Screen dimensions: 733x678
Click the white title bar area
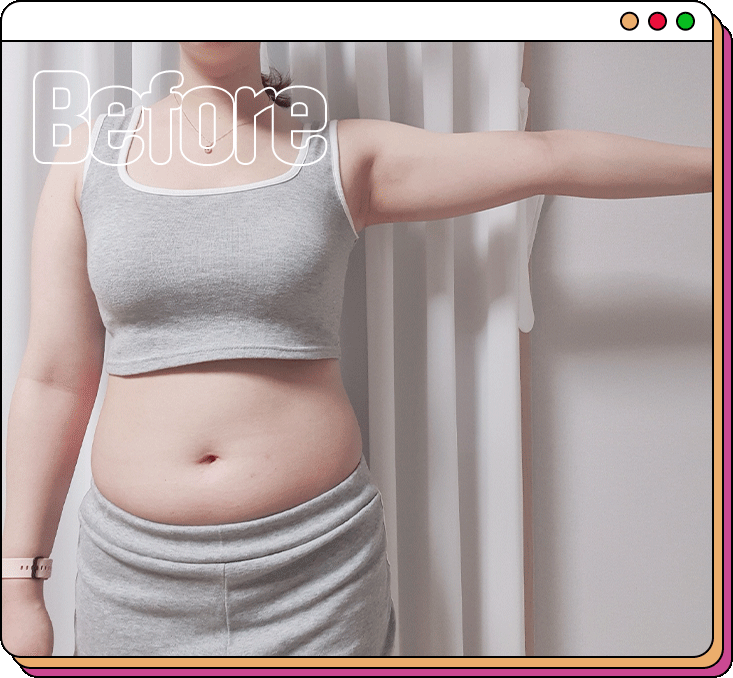(x=300, y=21)
